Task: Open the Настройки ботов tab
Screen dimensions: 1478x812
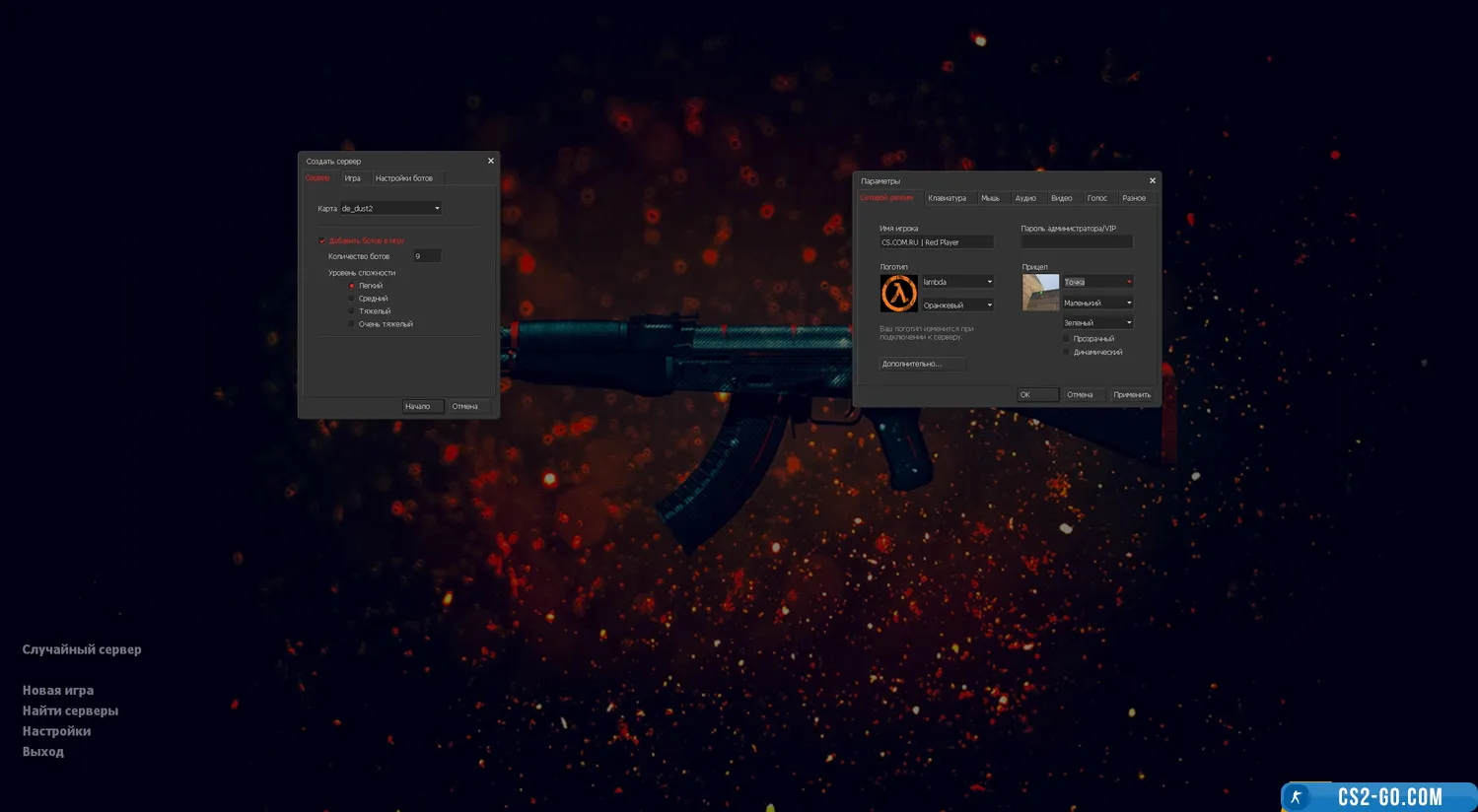Action: coord(403,178)
